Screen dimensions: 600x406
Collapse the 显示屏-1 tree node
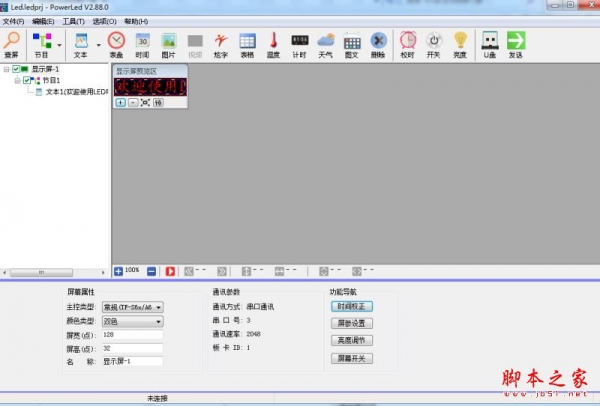pos(6,69)
